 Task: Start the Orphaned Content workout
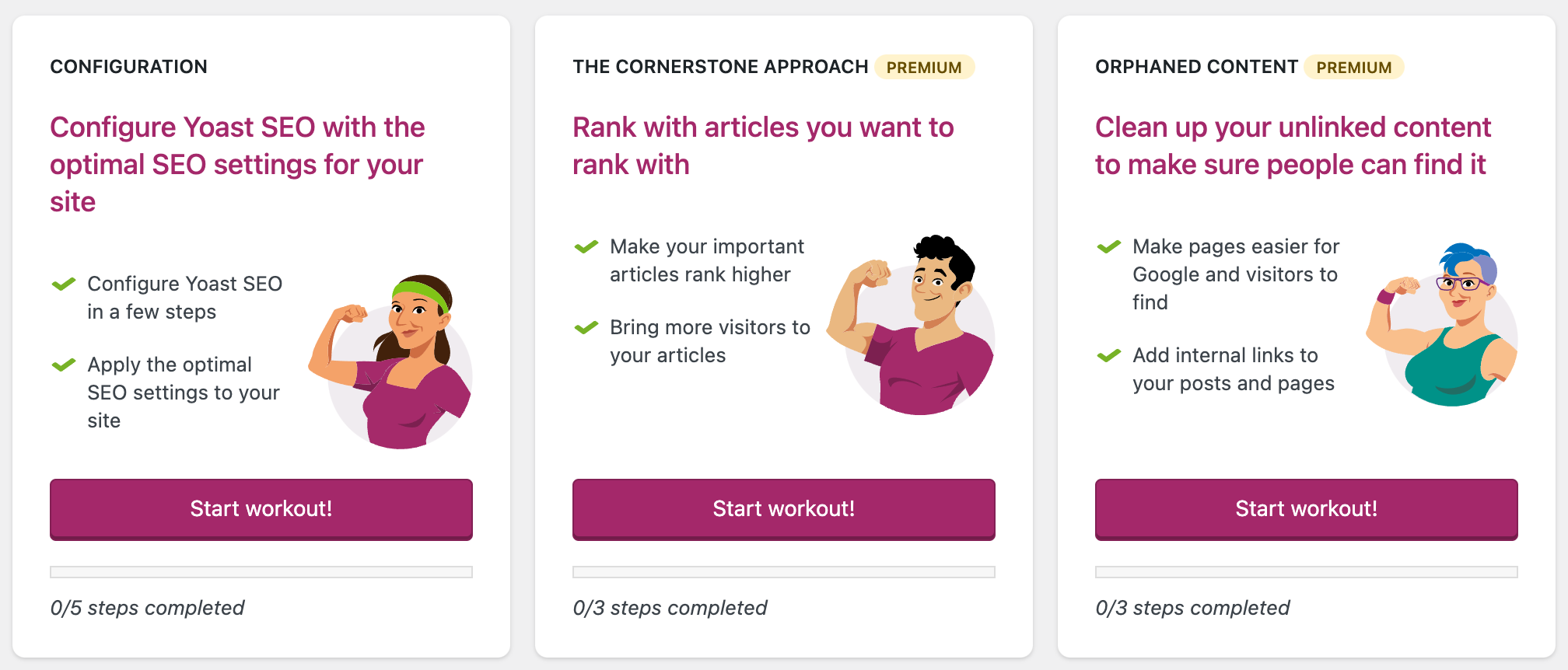point(1307,509)
